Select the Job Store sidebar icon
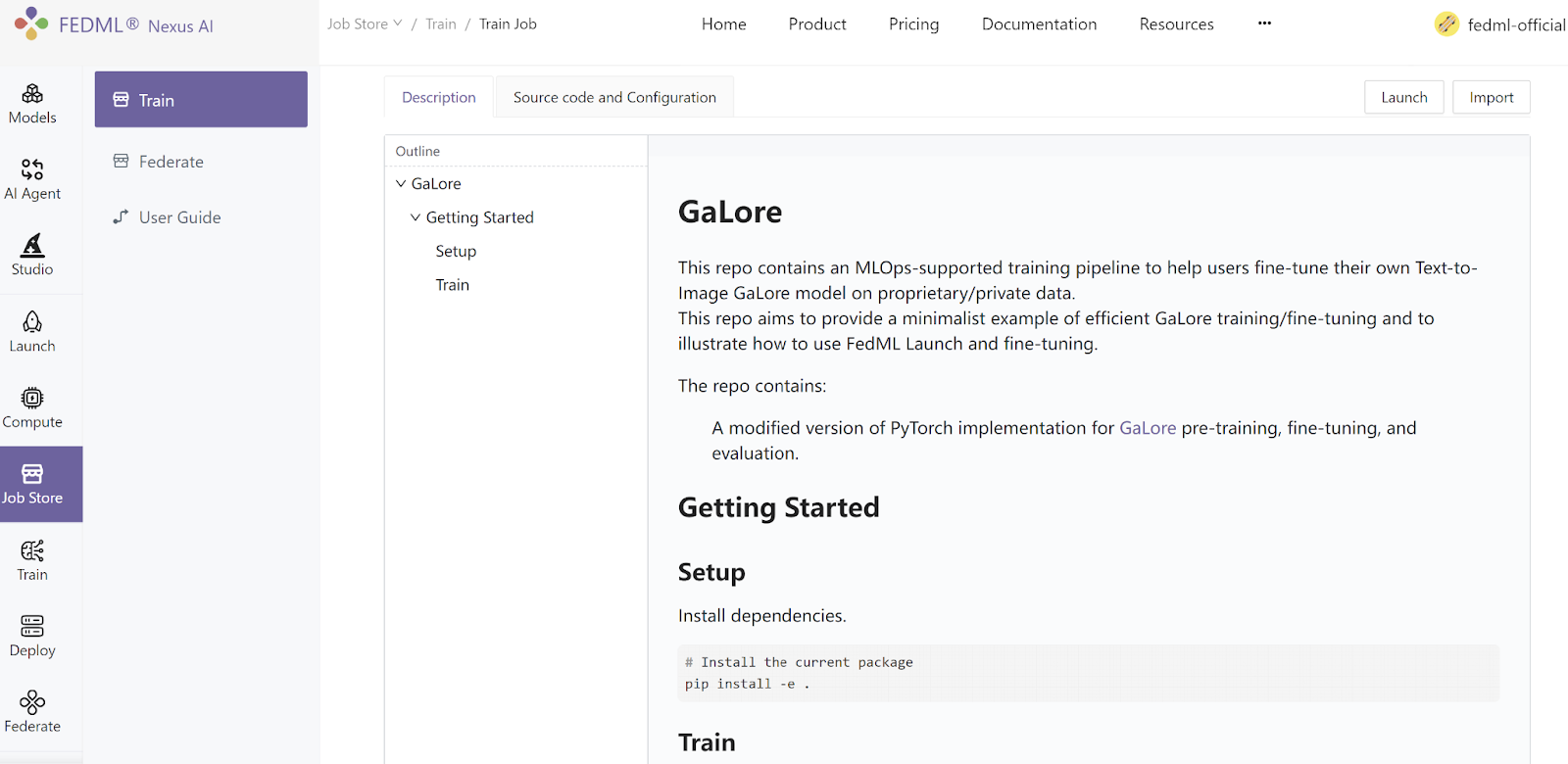The image size is (1568, 764). click(32, 474)
